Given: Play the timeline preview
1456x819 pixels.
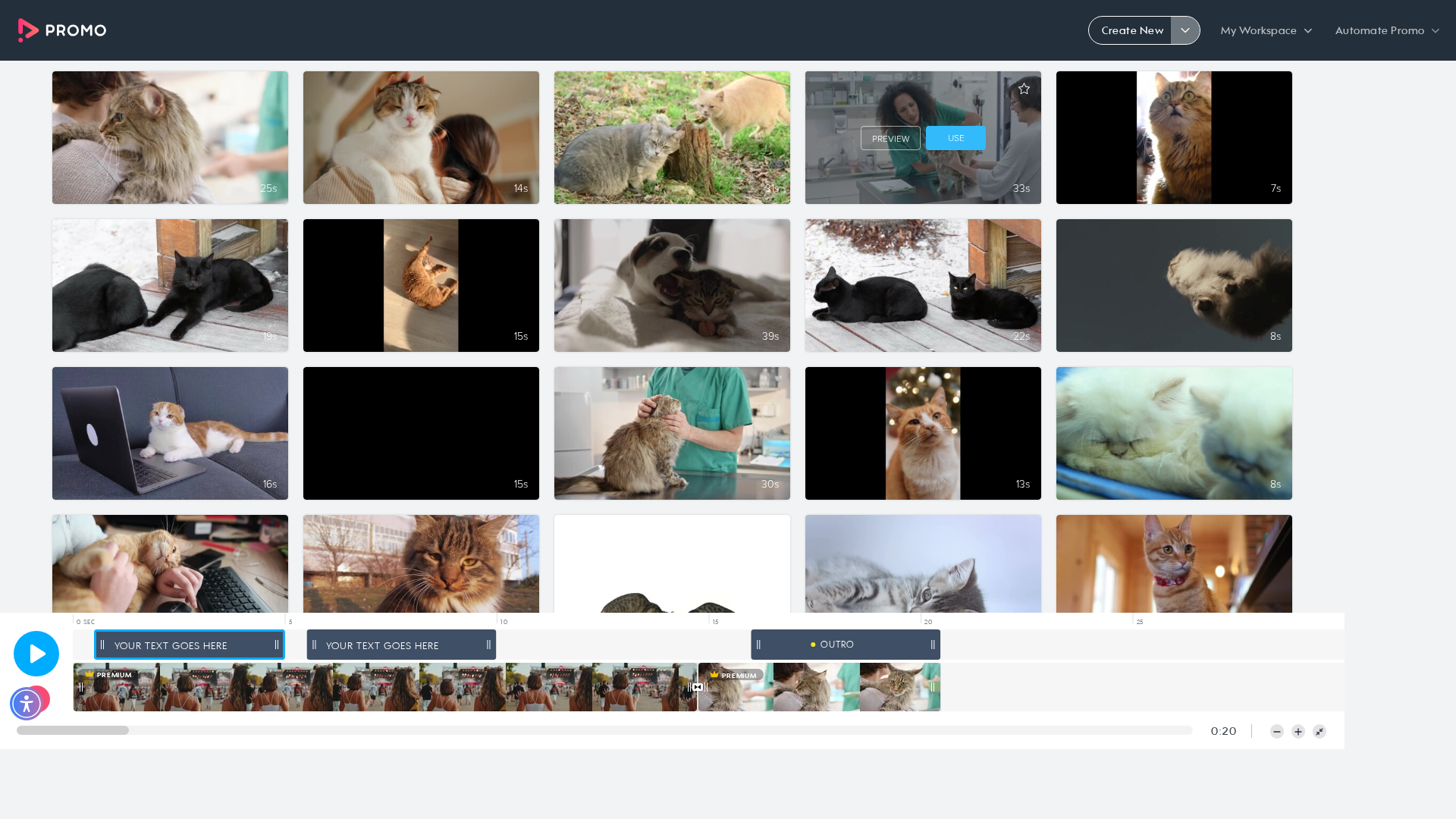Looking at the screenshot, I should tap(36, 654).
